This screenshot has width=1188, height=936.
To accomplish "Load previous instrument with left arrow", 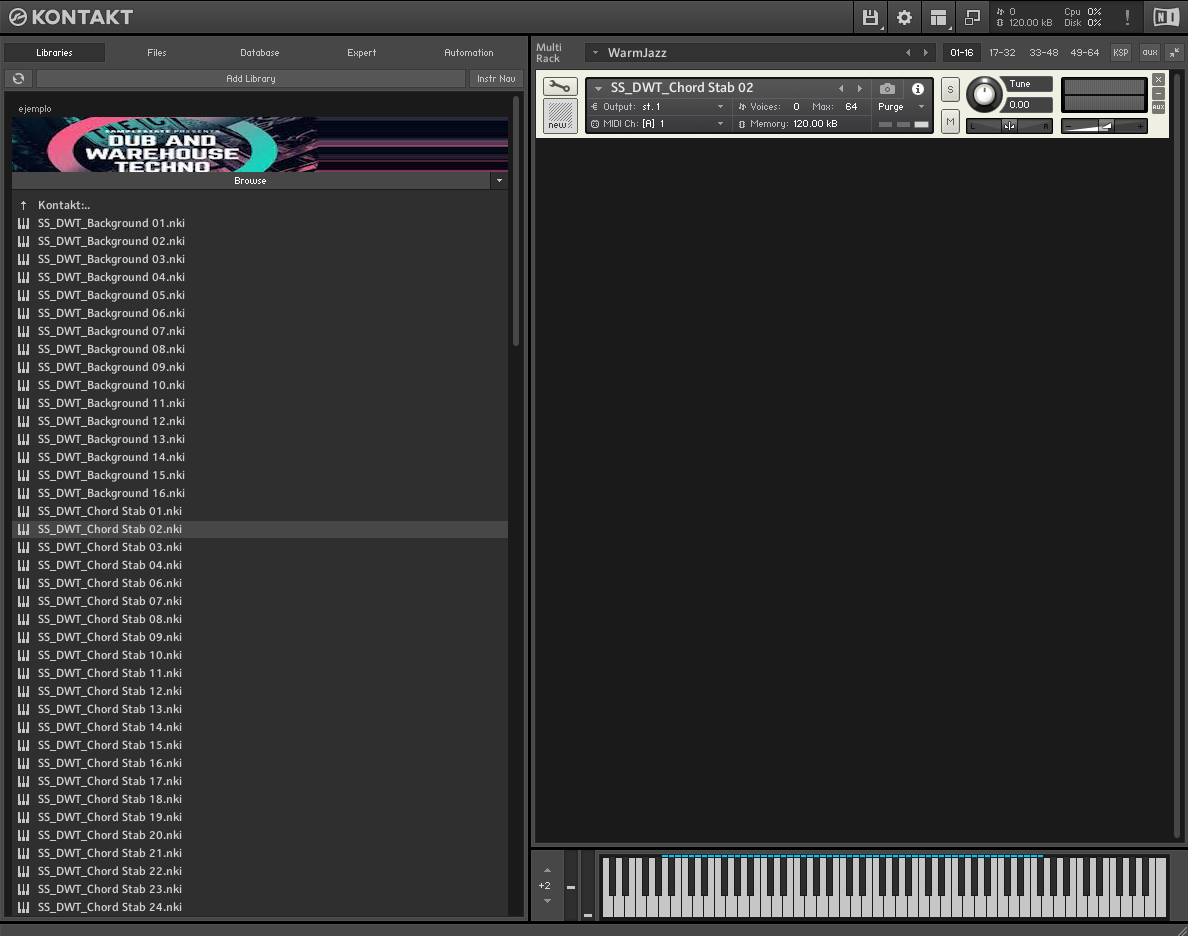I will coord(841,88).
